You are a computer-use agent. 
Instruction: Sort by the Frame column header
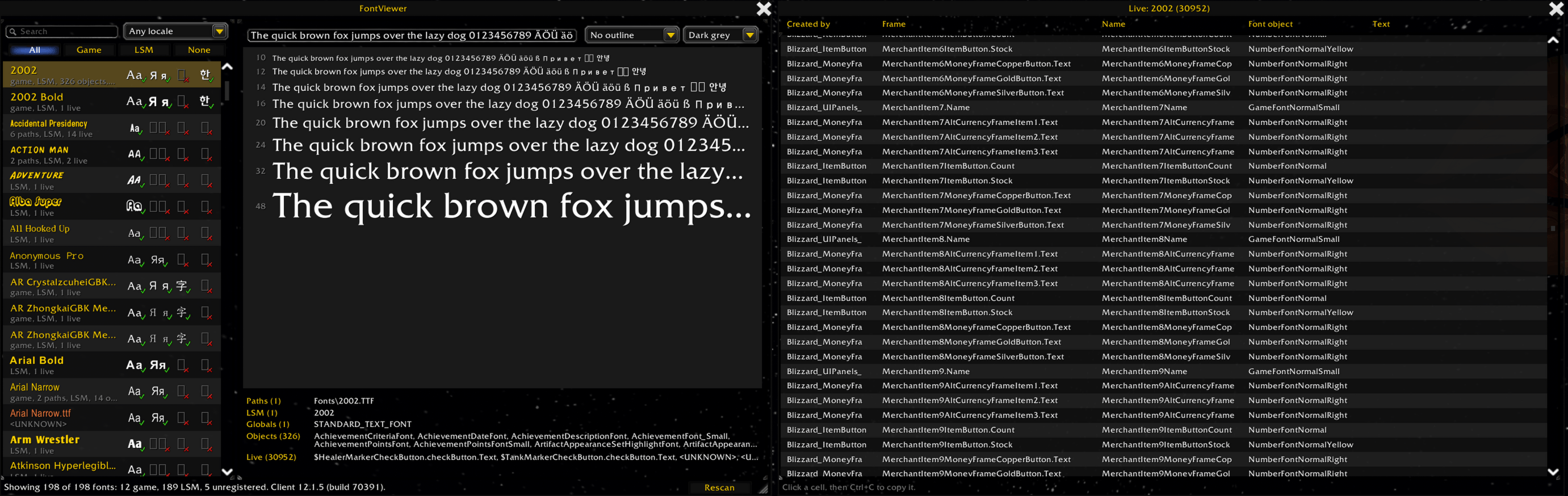click(x=894, y=24)
